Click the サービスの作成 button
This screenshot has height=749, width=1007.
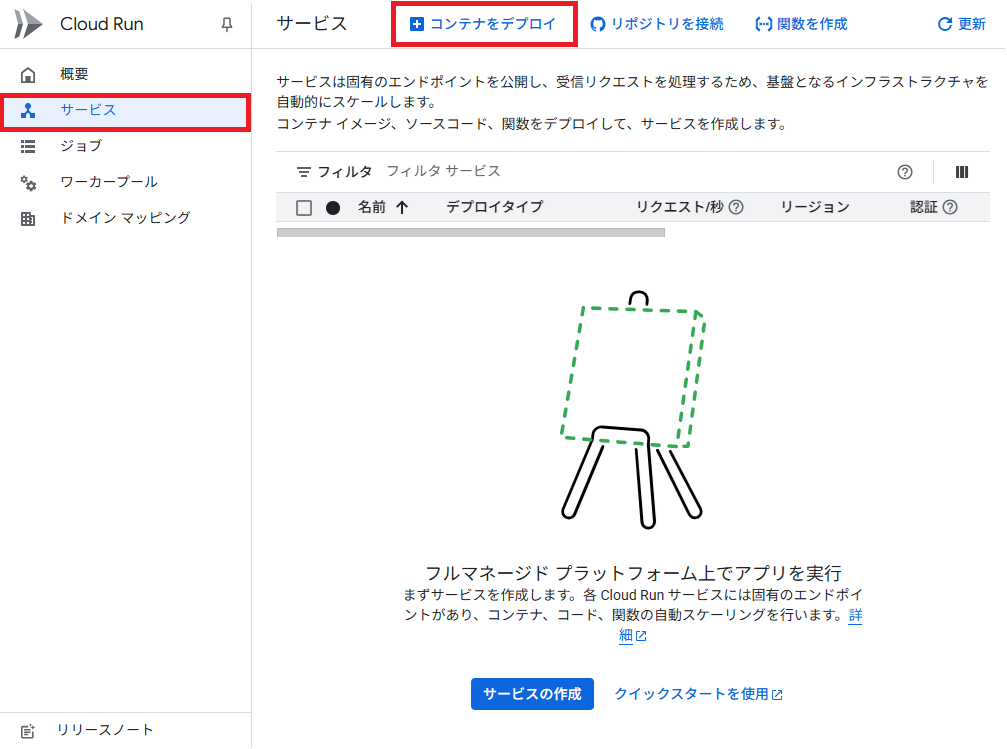tap(532, 694)
